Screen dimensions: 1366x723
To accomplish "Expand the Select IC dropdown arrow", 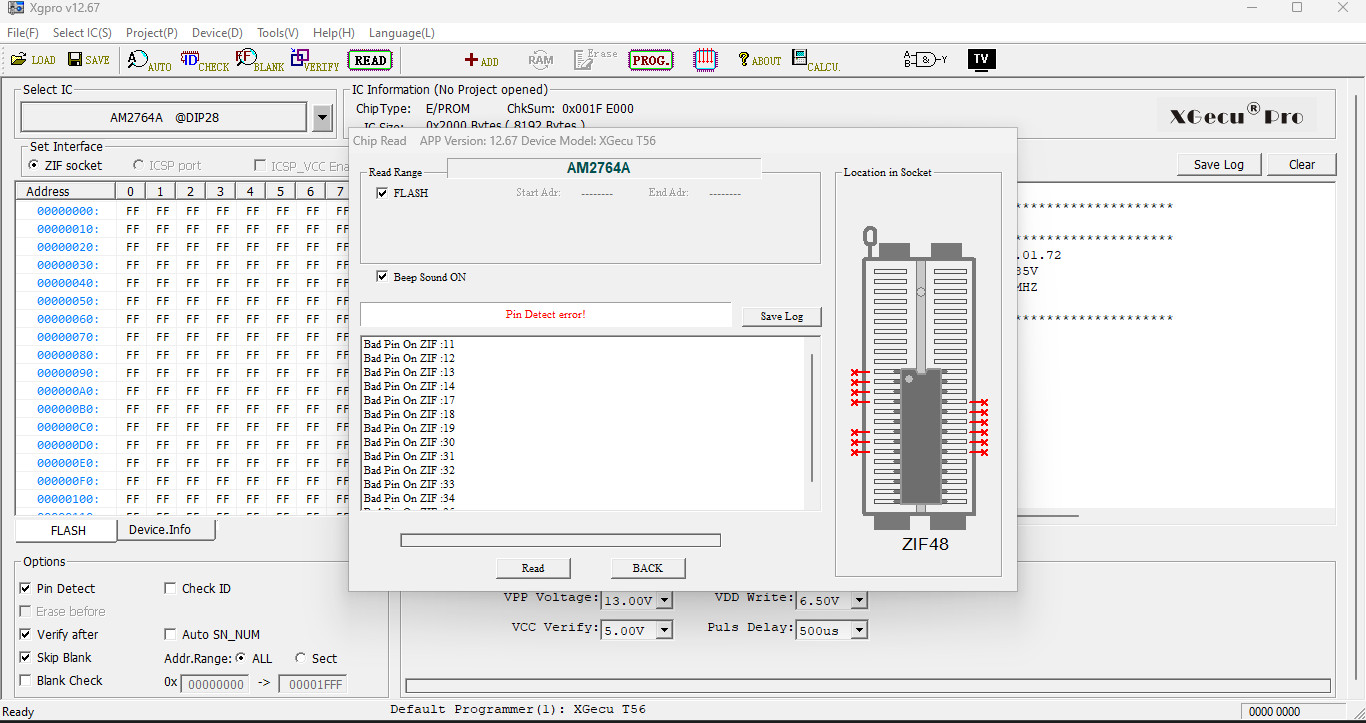I will coord(322,118).
